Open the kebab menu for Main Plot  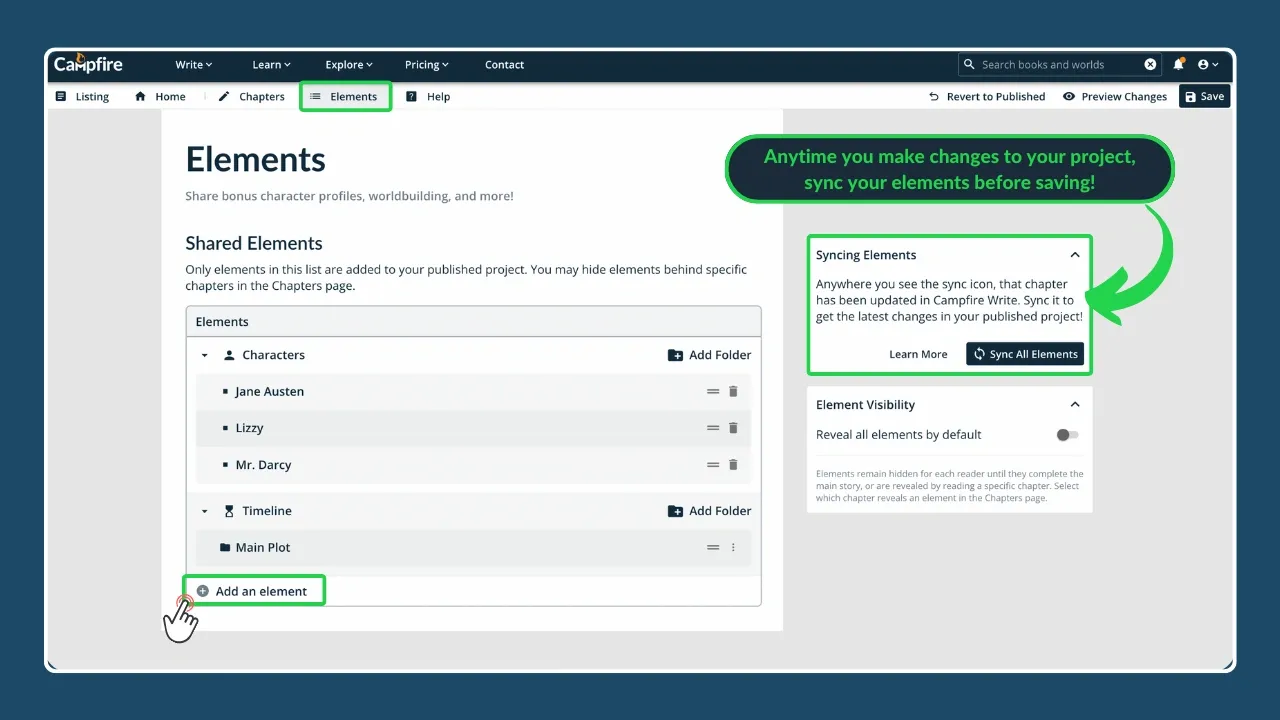[x=733, y=547]
